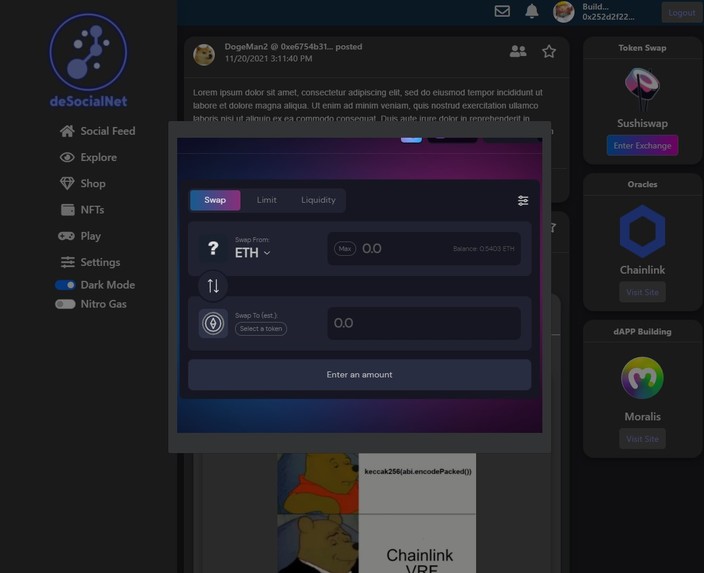Click the Swap To token icon
Screen dimensions: 704x573
point(213,323)
